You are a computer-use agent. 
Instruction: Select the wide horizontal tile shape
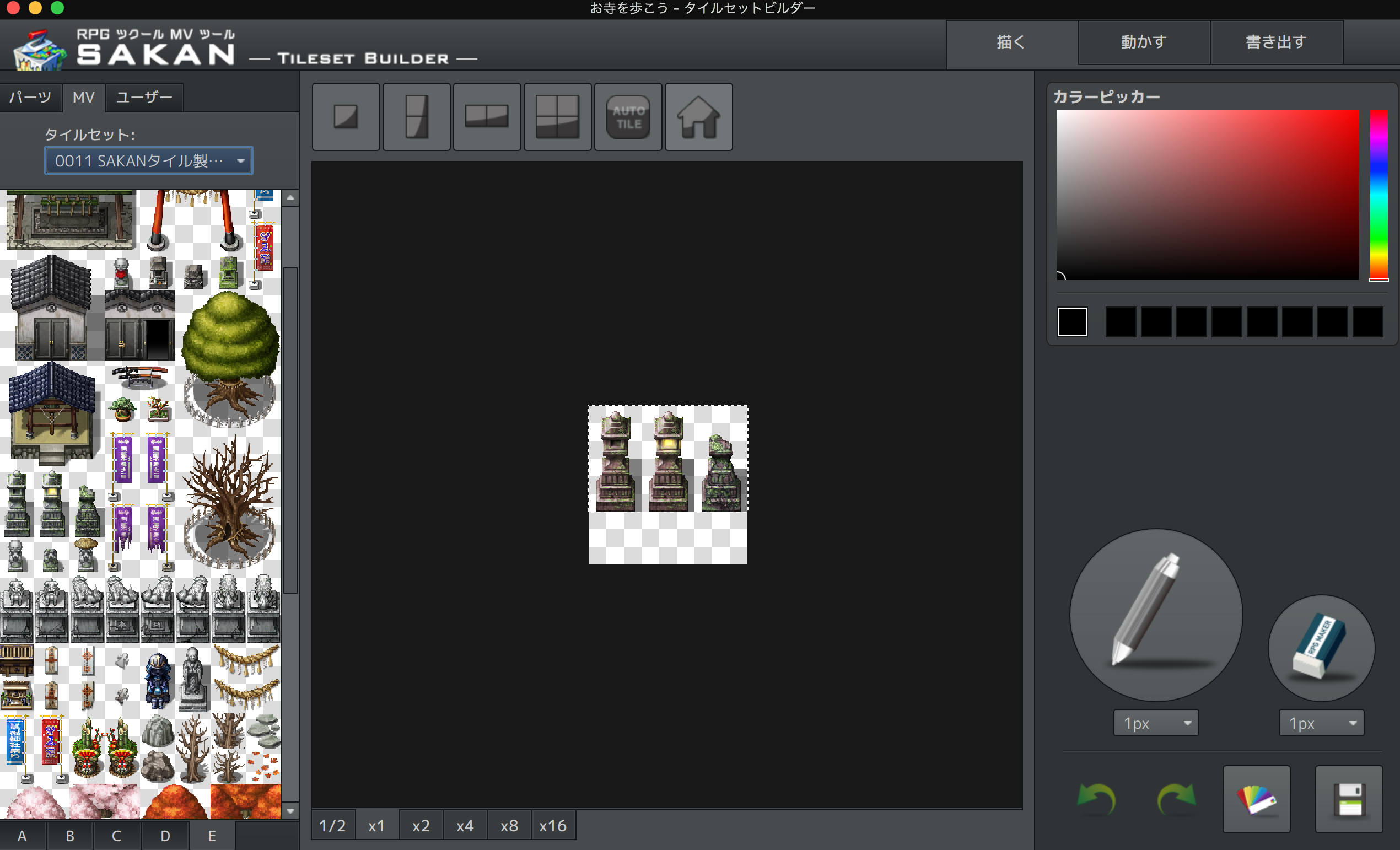point(487,117)
